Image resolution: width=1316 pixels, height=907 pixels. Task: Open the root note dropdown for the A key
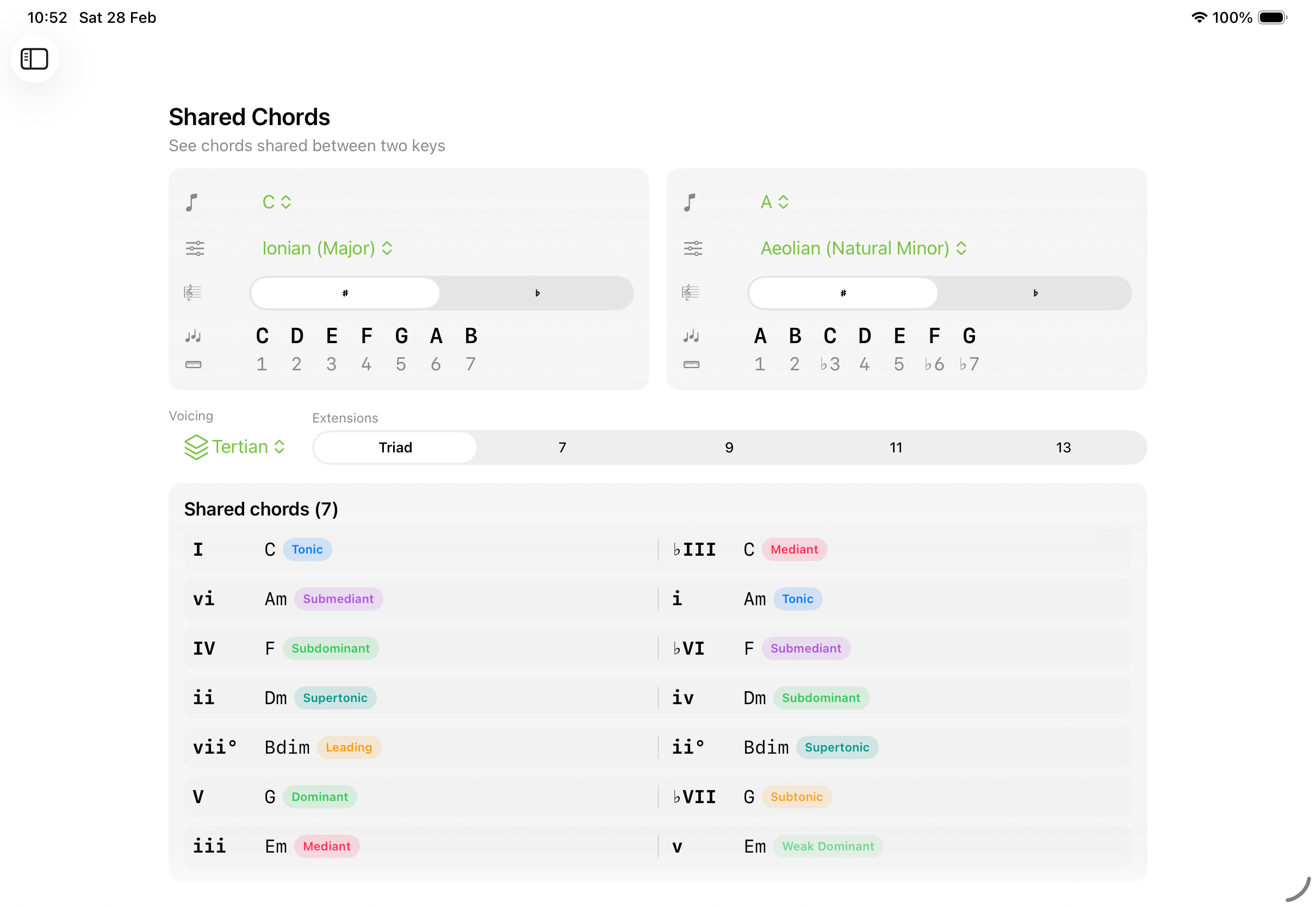(774, 202)
